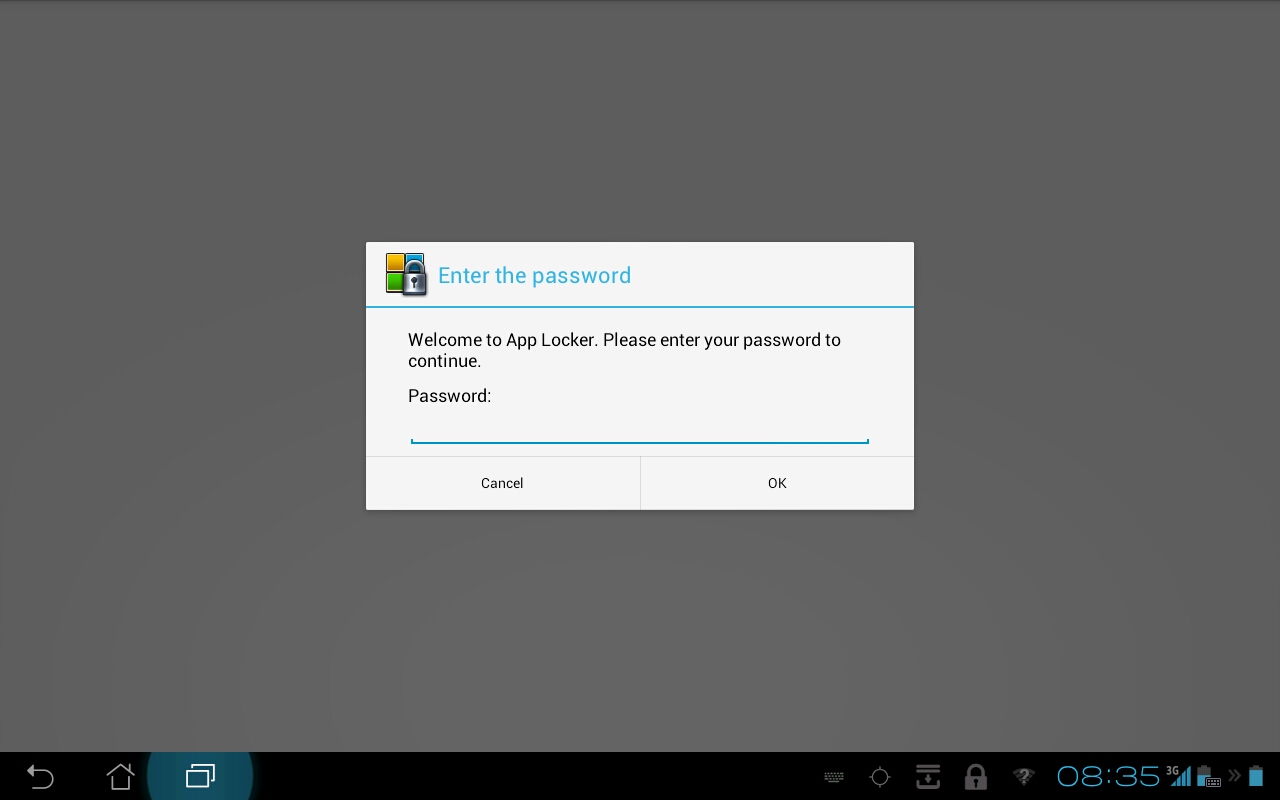Screen dimensions: 1280x800
Task: Click the "Password:" label
Action: (x=449, y=396)
